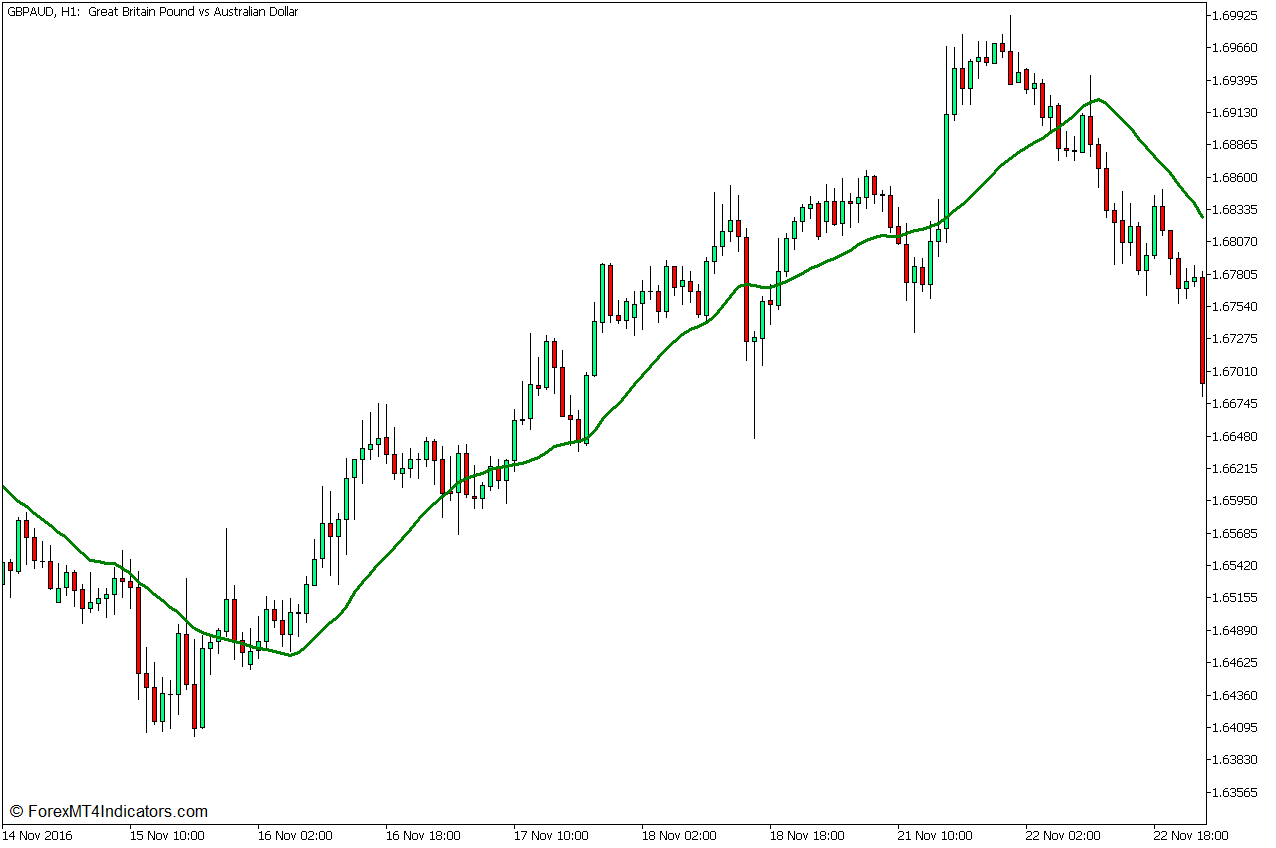Screen dimensions: 1276x848
Task: Click the GBPAUD, H1 chart title
Action: [150, 12]
